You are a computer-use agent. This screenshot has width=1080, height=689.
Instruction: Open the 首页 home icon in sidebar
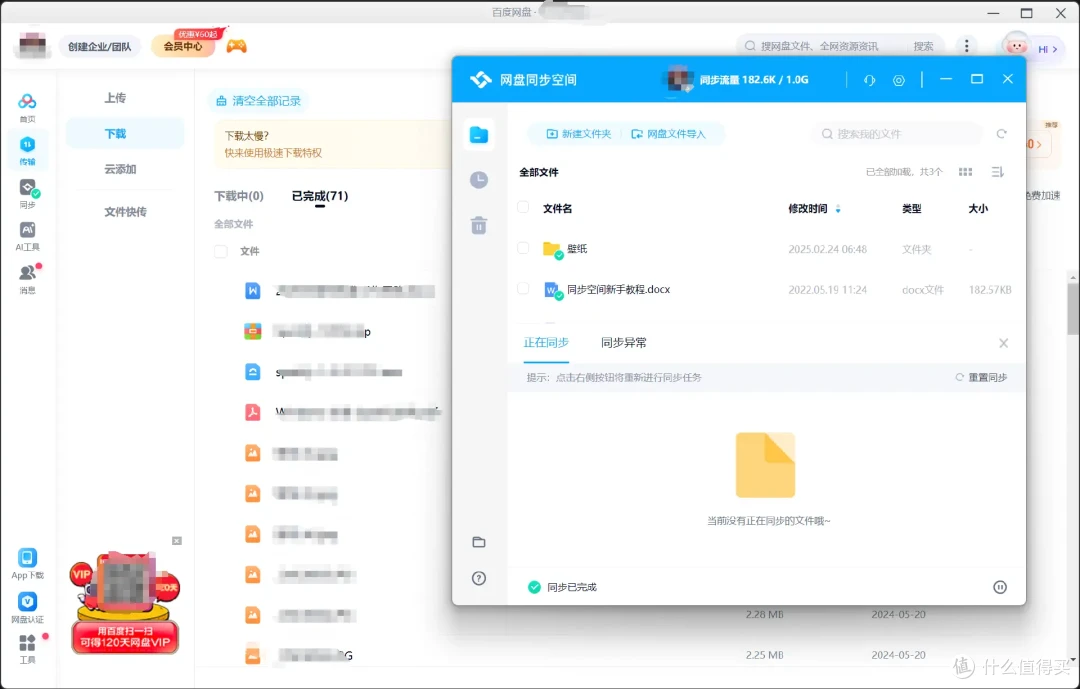pyautogui.click(x=27, y=102)
